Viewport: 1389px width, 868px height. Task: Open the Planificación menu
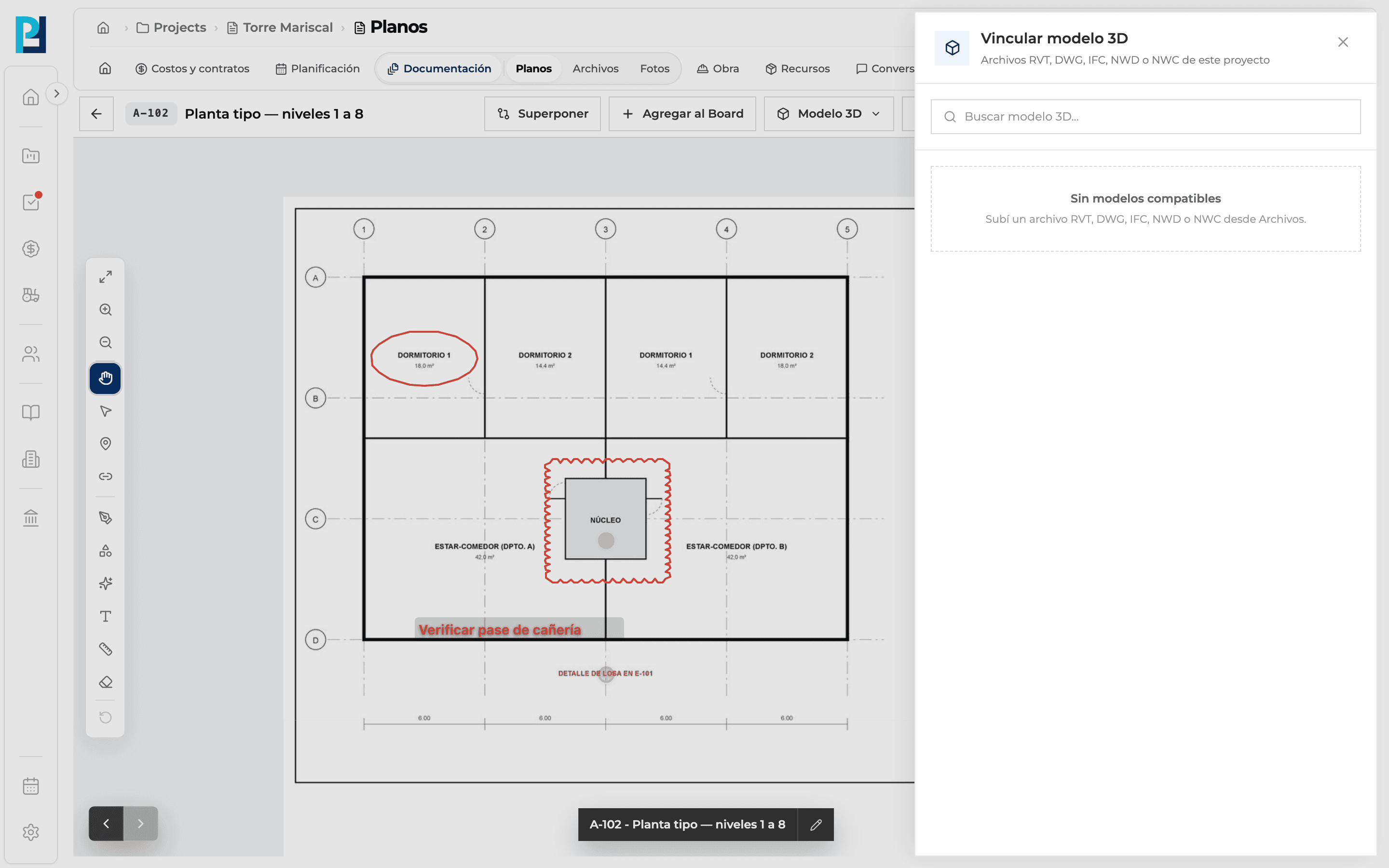click(x=317, y=68)
